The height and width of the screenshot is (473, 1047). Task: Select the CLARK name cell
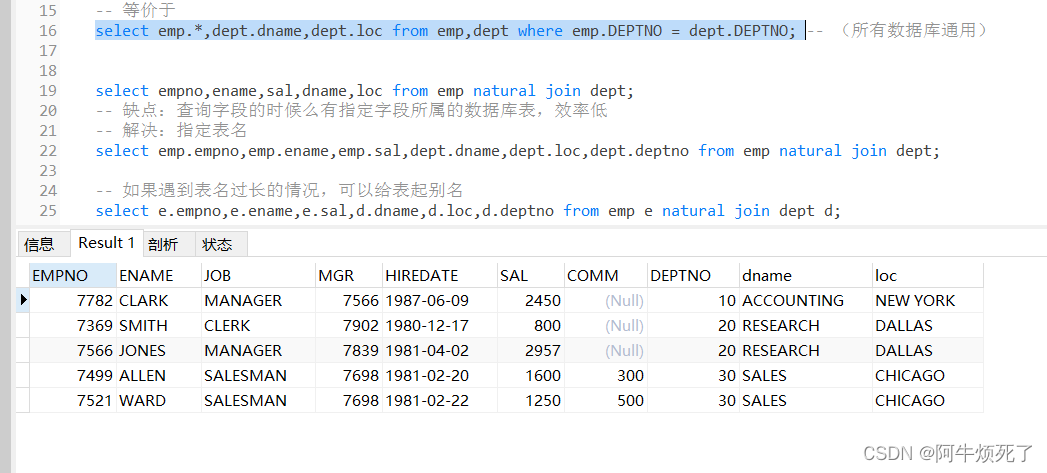click(159, 301)
